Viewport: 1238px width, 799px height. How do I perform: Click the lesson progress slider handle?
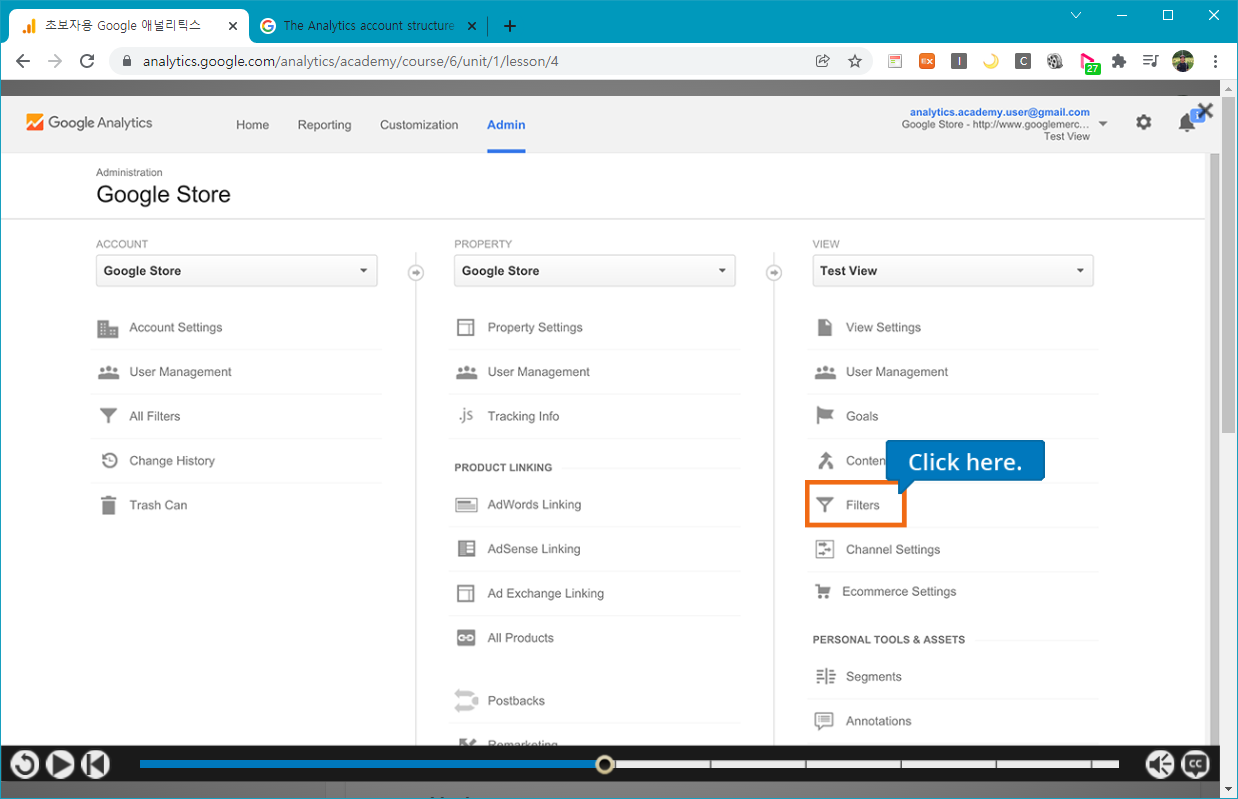tap(604, 765)
